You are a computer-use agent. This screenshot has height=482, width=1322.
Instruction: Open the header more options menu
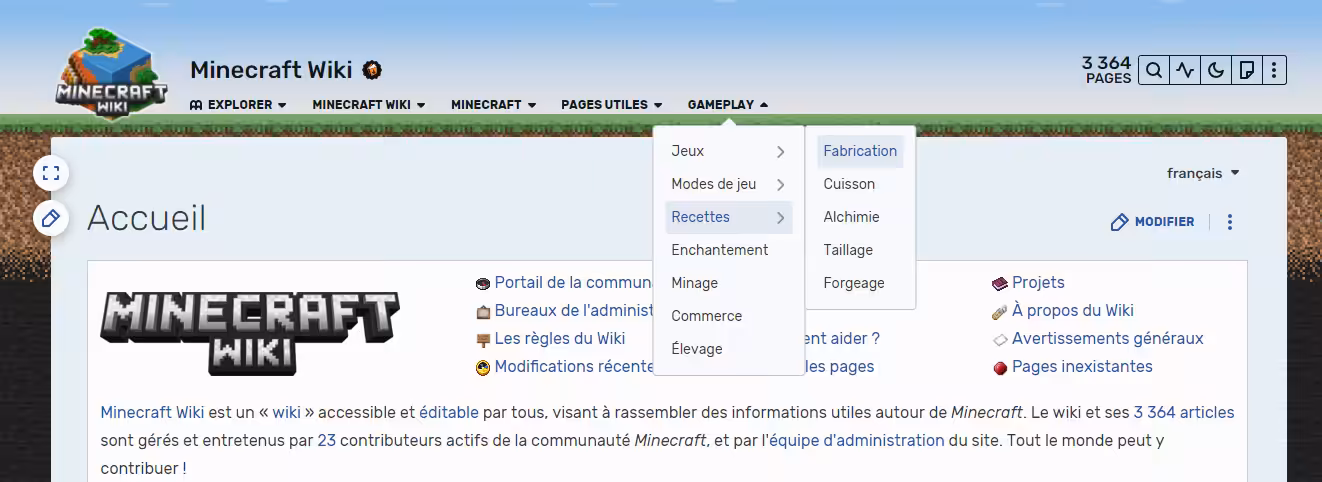click(x=1273, y=70)
